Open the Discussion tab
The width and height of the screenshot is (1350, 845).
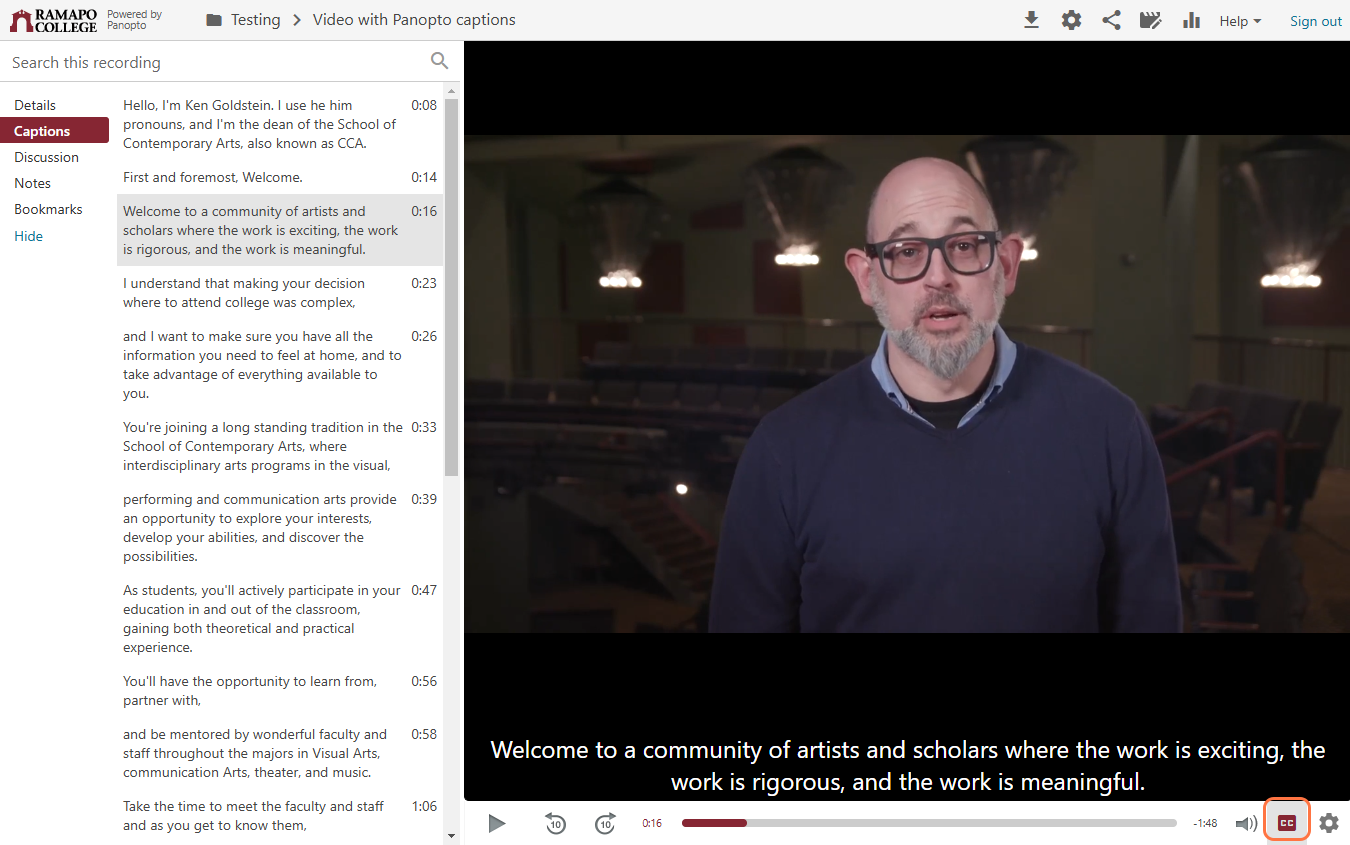(46, 157)
